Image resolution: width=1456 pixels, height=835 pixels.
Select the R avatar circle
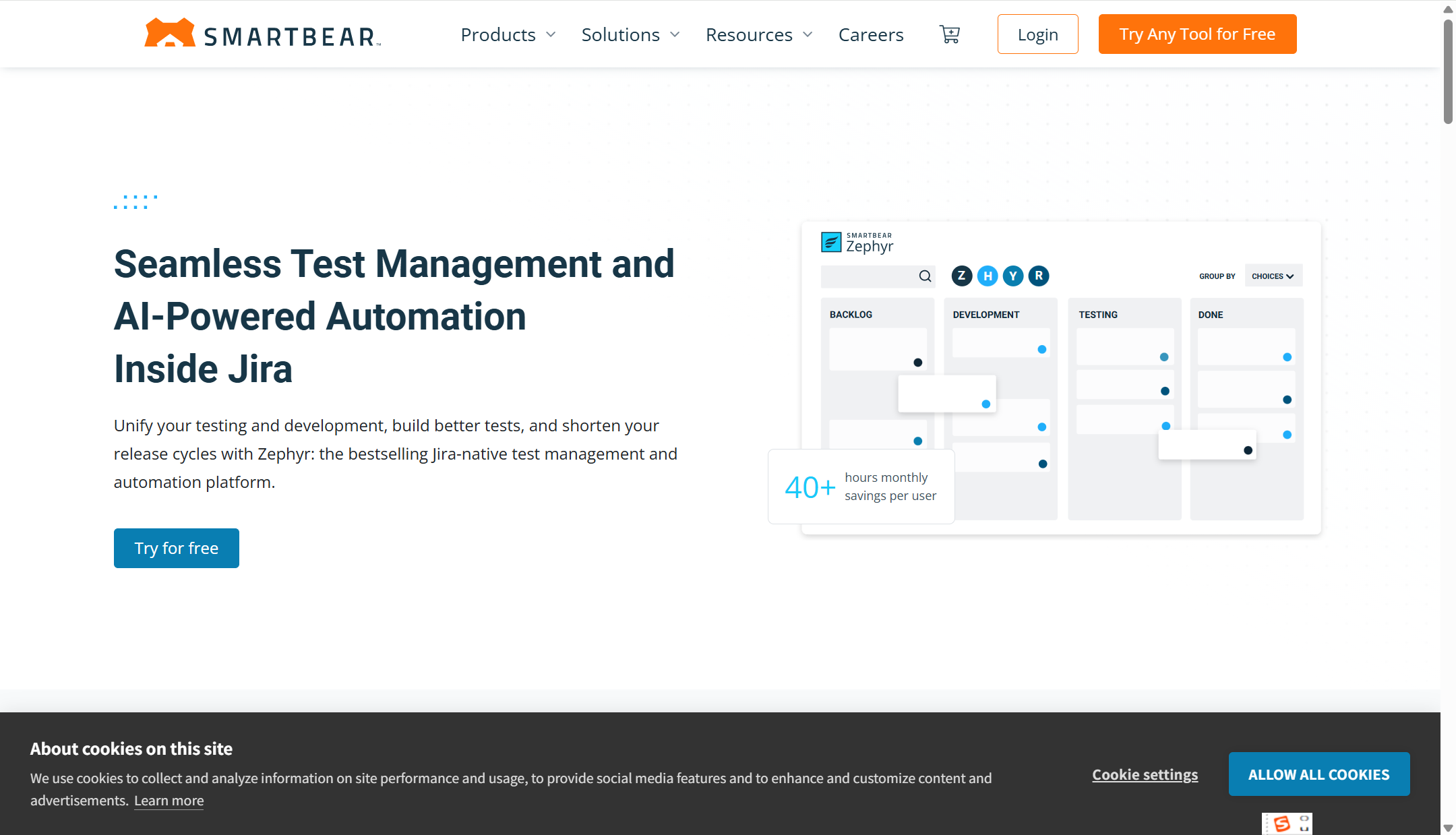(x=1039, y=276)
